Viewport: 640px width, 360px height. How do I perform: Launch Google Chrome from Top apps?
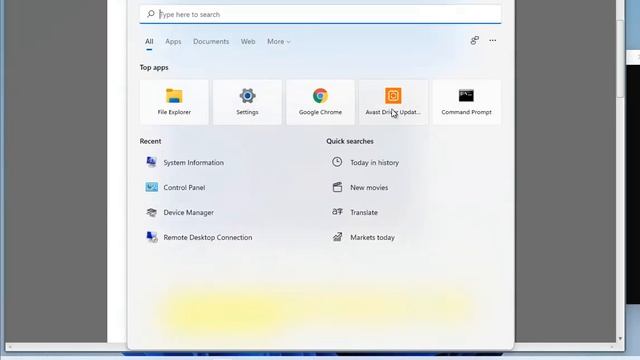320,102
